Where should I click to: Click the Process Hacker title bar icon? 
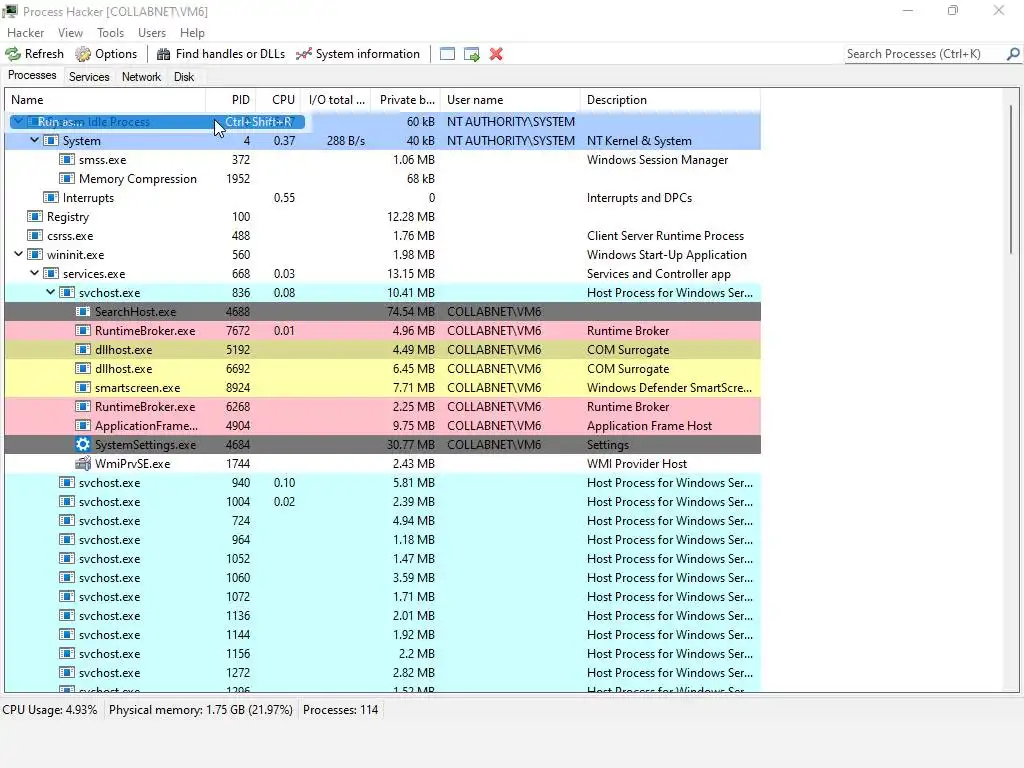point(10,11)
